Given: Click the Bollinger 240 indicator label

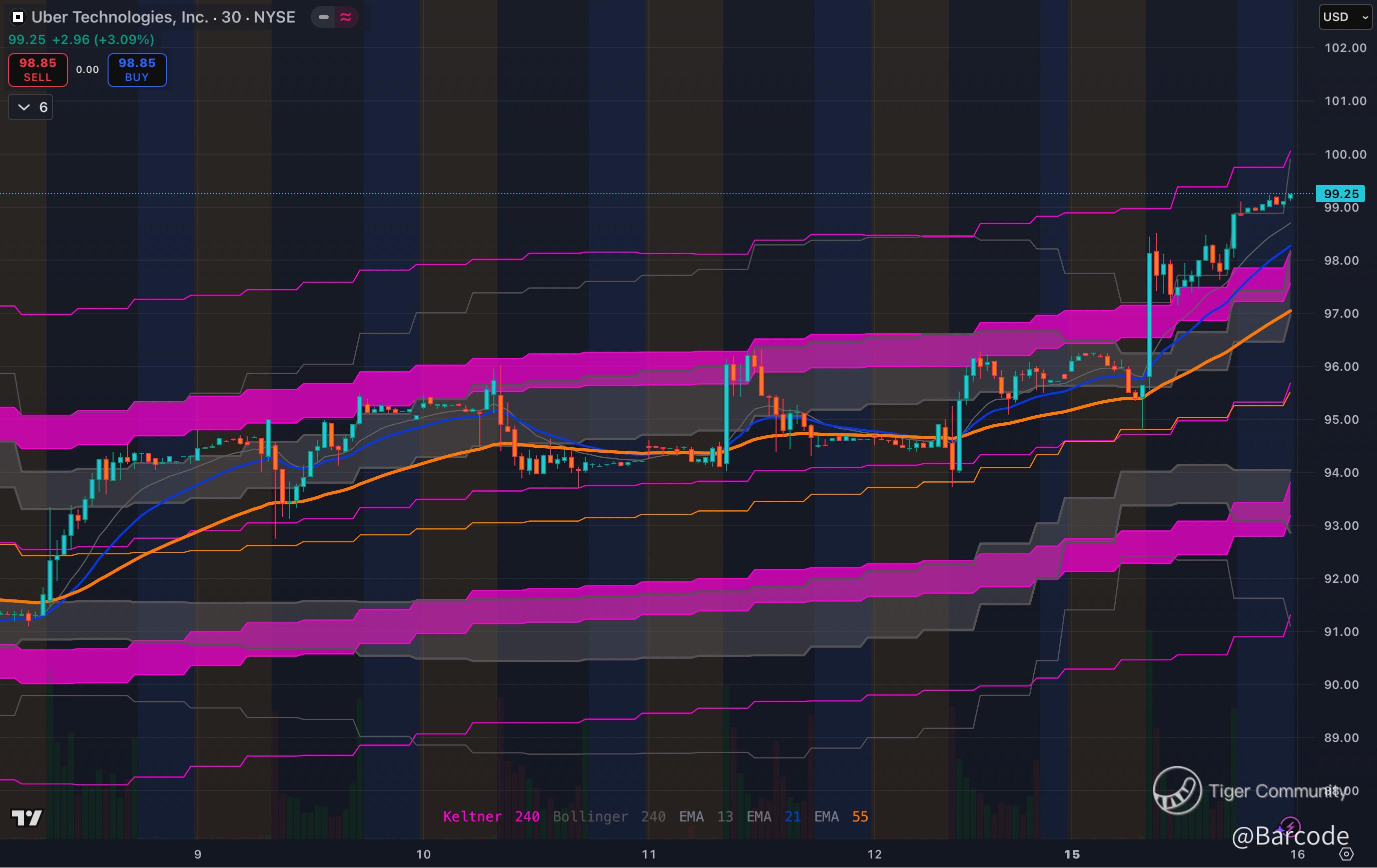Looking at the screenshot, I should pyautogui.click(x=608, y=816).
